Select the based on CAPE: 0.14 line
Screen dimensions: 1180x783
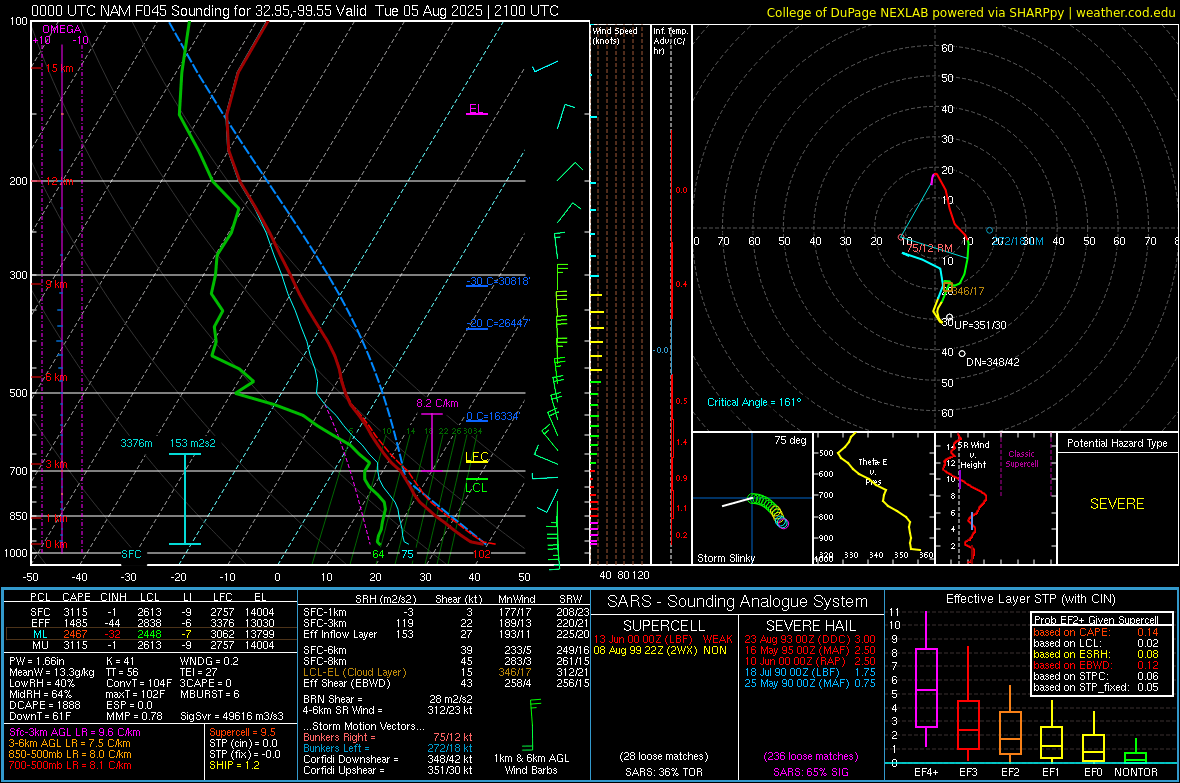pos(1096,632)
